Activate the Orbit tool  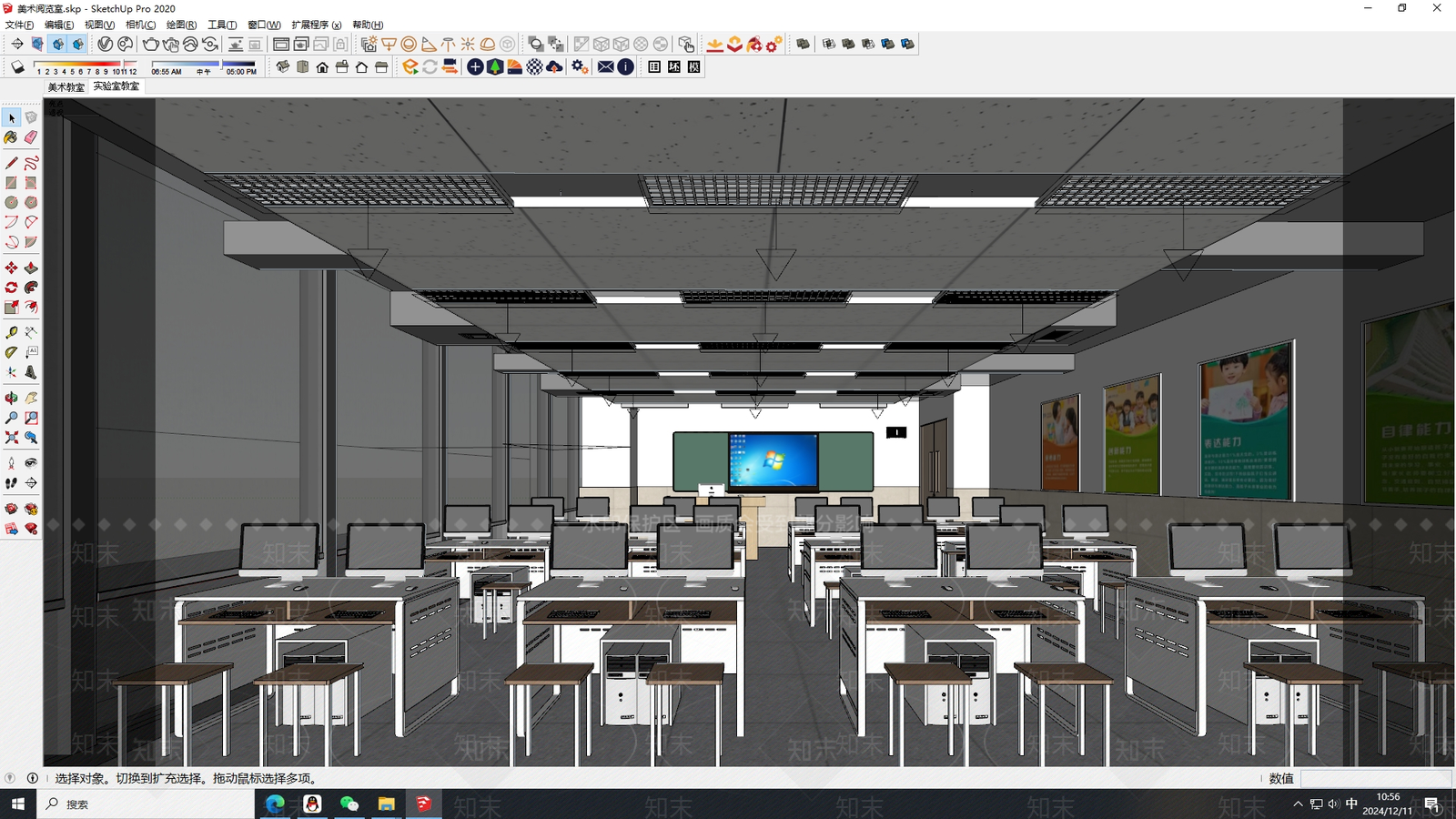[11, 398]
